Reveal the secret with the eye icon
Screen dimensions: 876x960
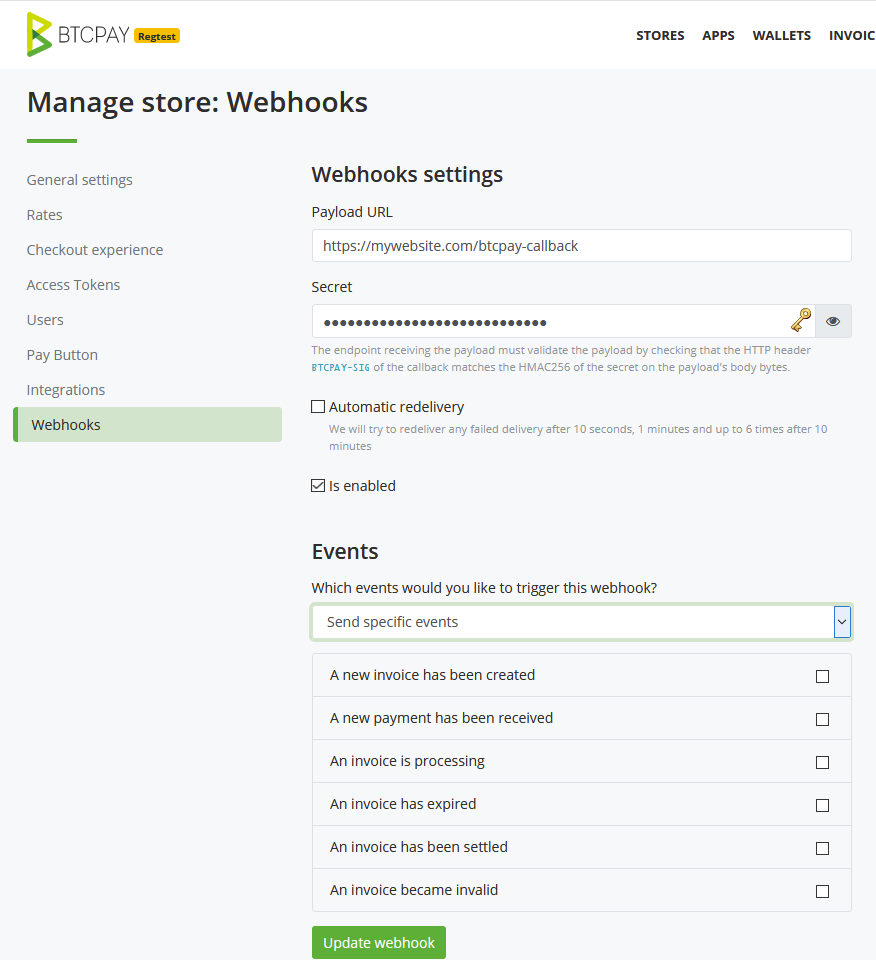coord(833,321)
